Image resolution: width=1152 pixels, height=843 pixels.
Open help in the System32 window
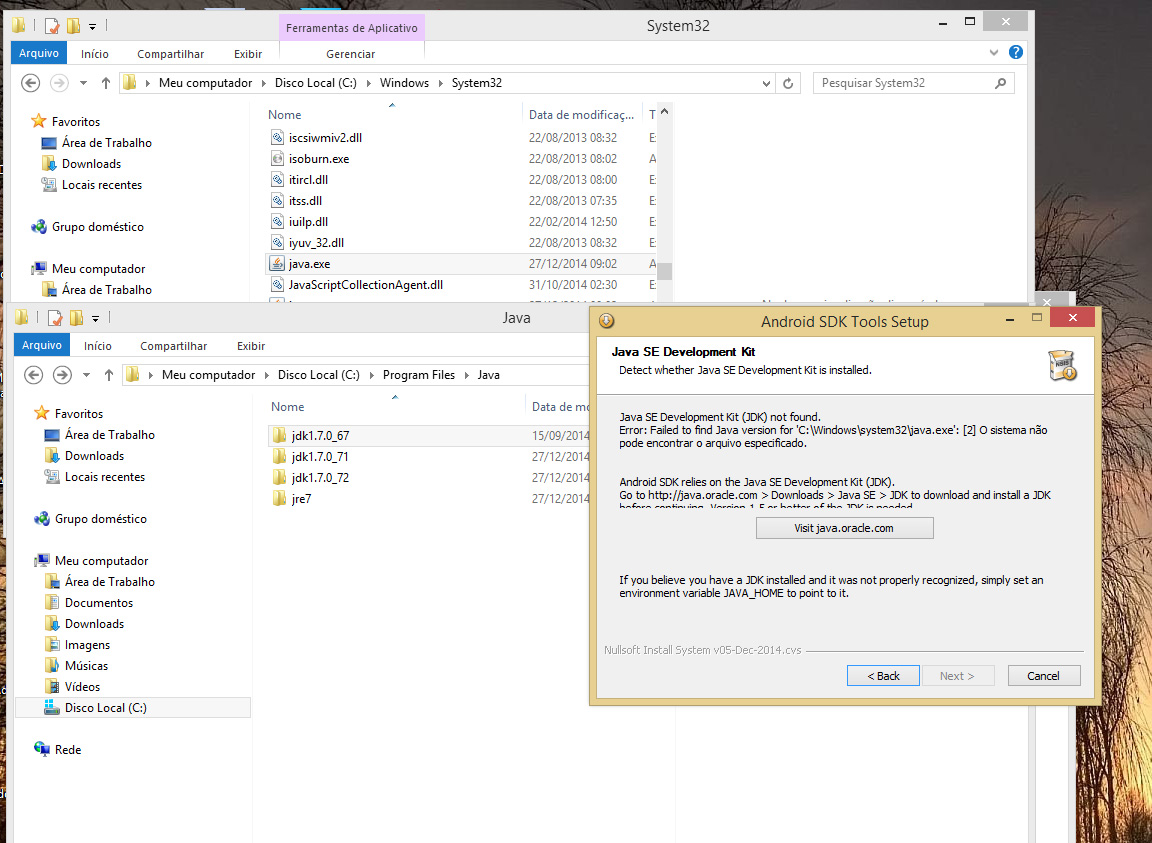[x=1015, y=52]
